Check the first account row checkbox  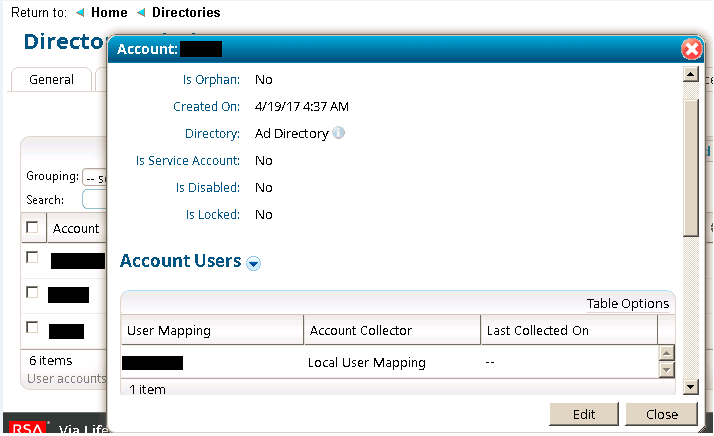(32, 258)
